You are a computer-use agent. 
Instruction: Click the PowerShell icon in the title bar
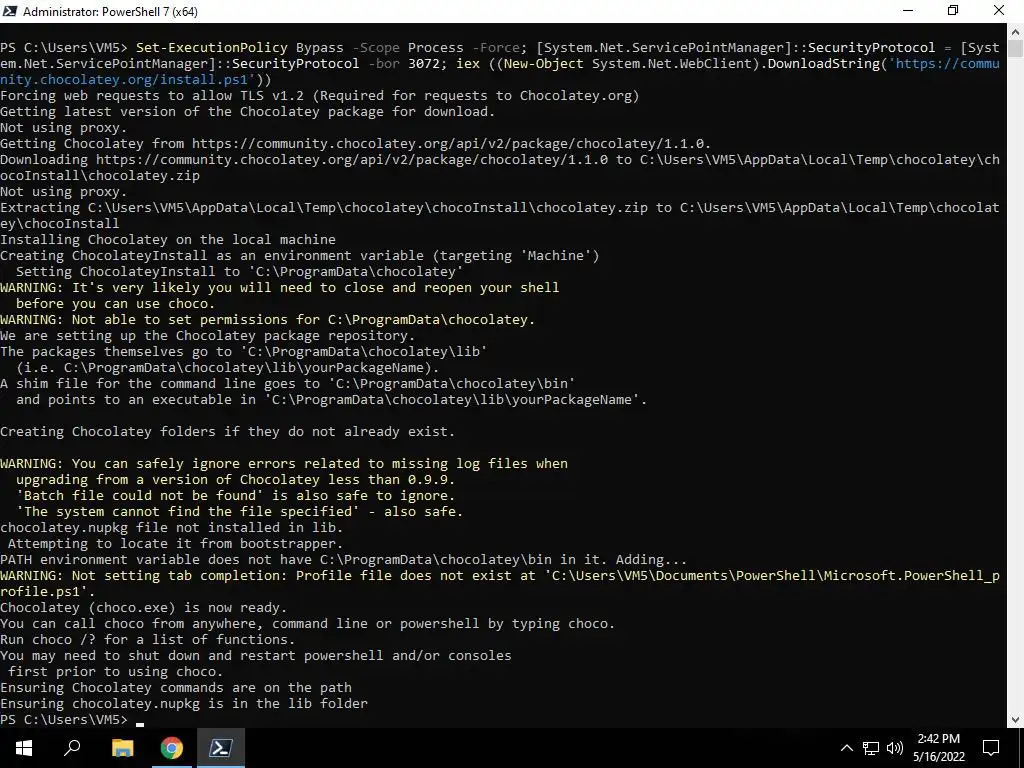coord(10,11)
